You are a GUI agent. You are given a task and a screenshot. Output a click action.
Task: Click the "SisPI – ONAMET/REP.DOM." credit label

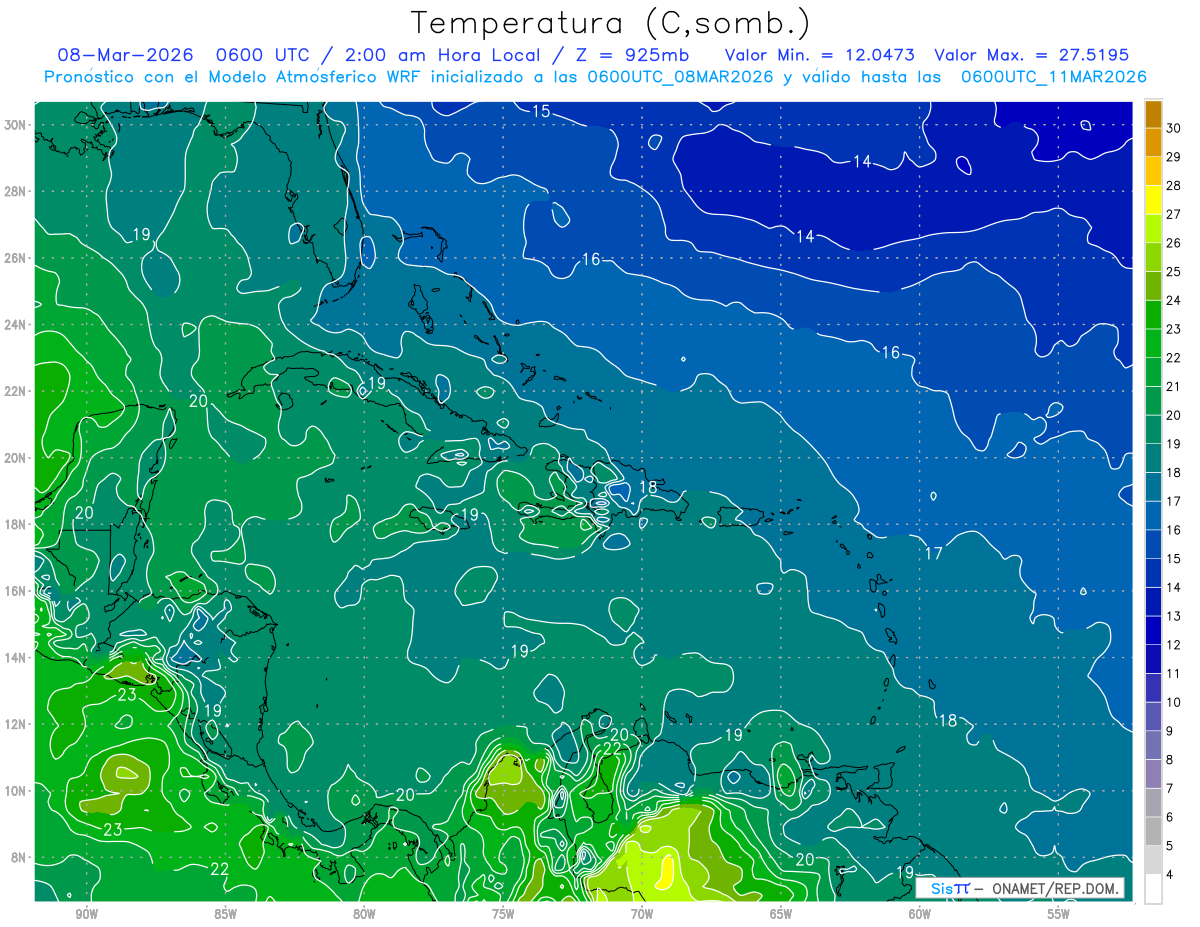click(x=1020, y=888)
